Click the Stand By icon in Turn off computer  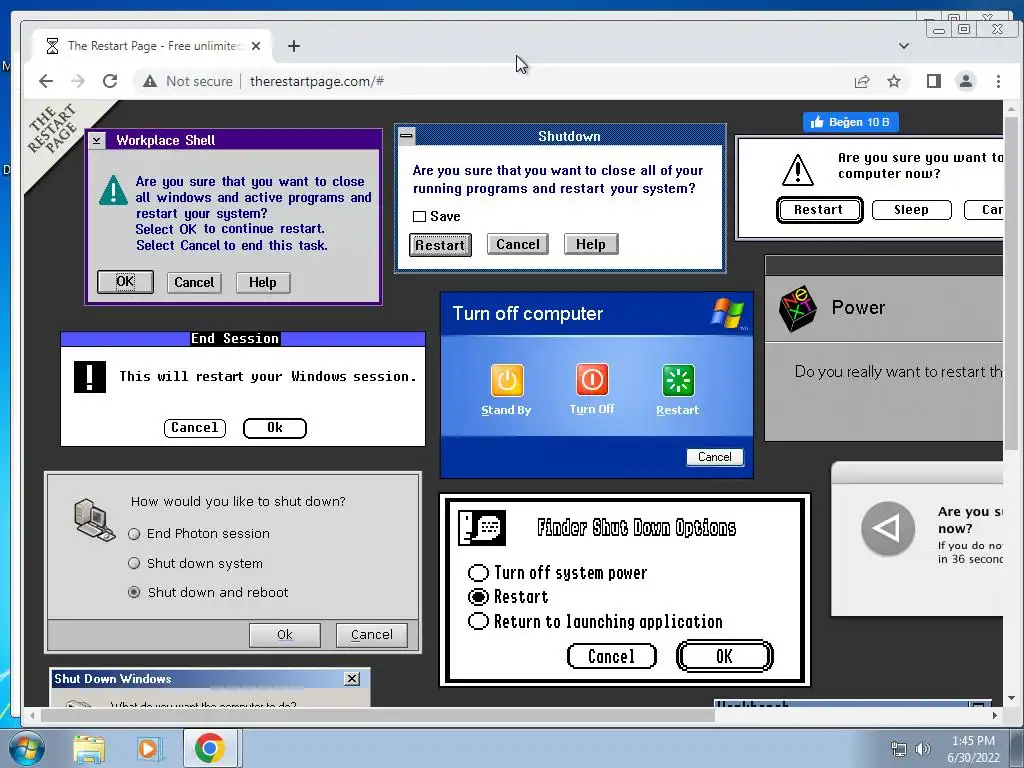tap(507, 380)
